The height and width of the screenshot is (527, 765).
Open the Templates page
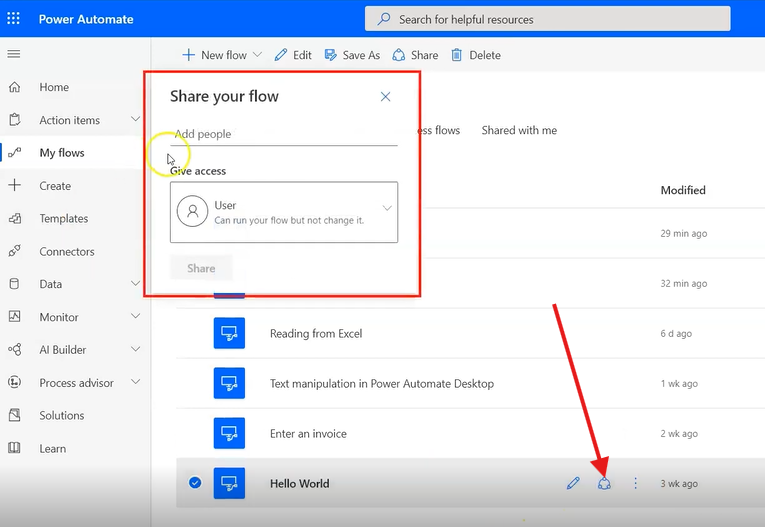point(64,219)
